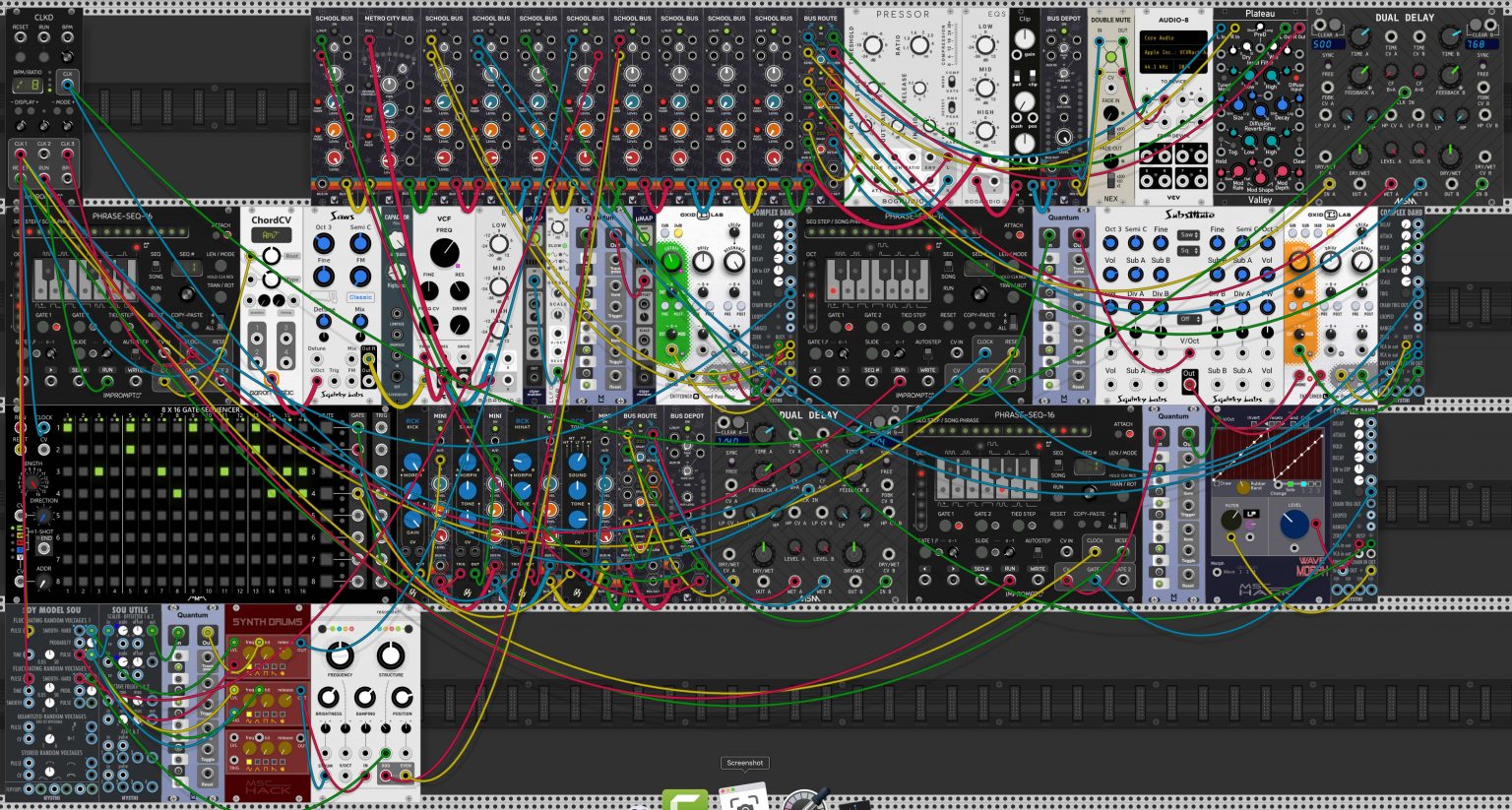Viewport: 1512px width, 810px height.
Task: Click the Size knob on Plateau
Action: (1239, 103)
